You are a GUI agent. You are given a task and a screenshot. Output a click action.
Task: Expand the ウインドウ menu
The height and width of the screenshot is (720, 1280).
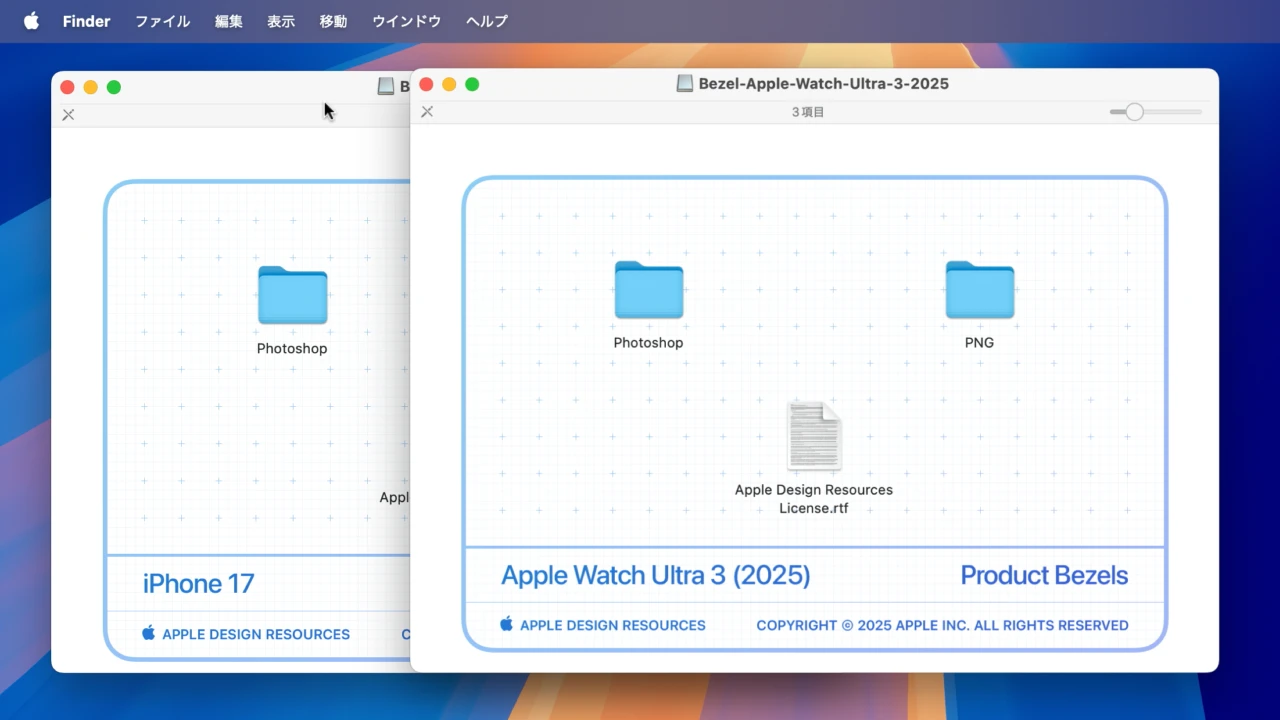406,21
